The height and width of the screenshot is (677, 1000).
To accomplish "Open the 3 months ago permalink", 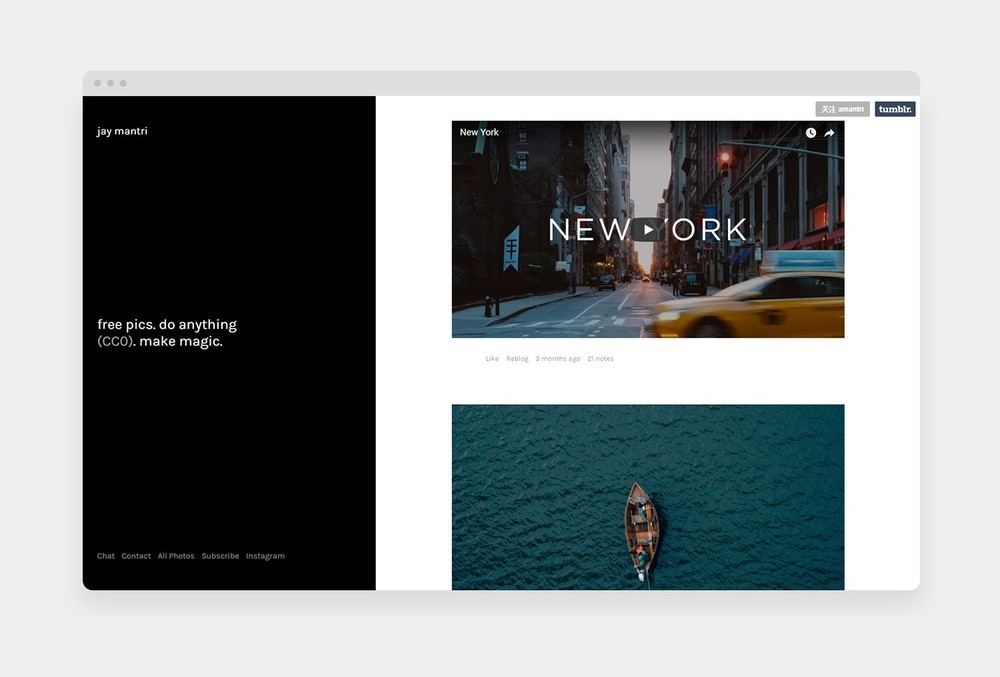I will tap(557, 359).
